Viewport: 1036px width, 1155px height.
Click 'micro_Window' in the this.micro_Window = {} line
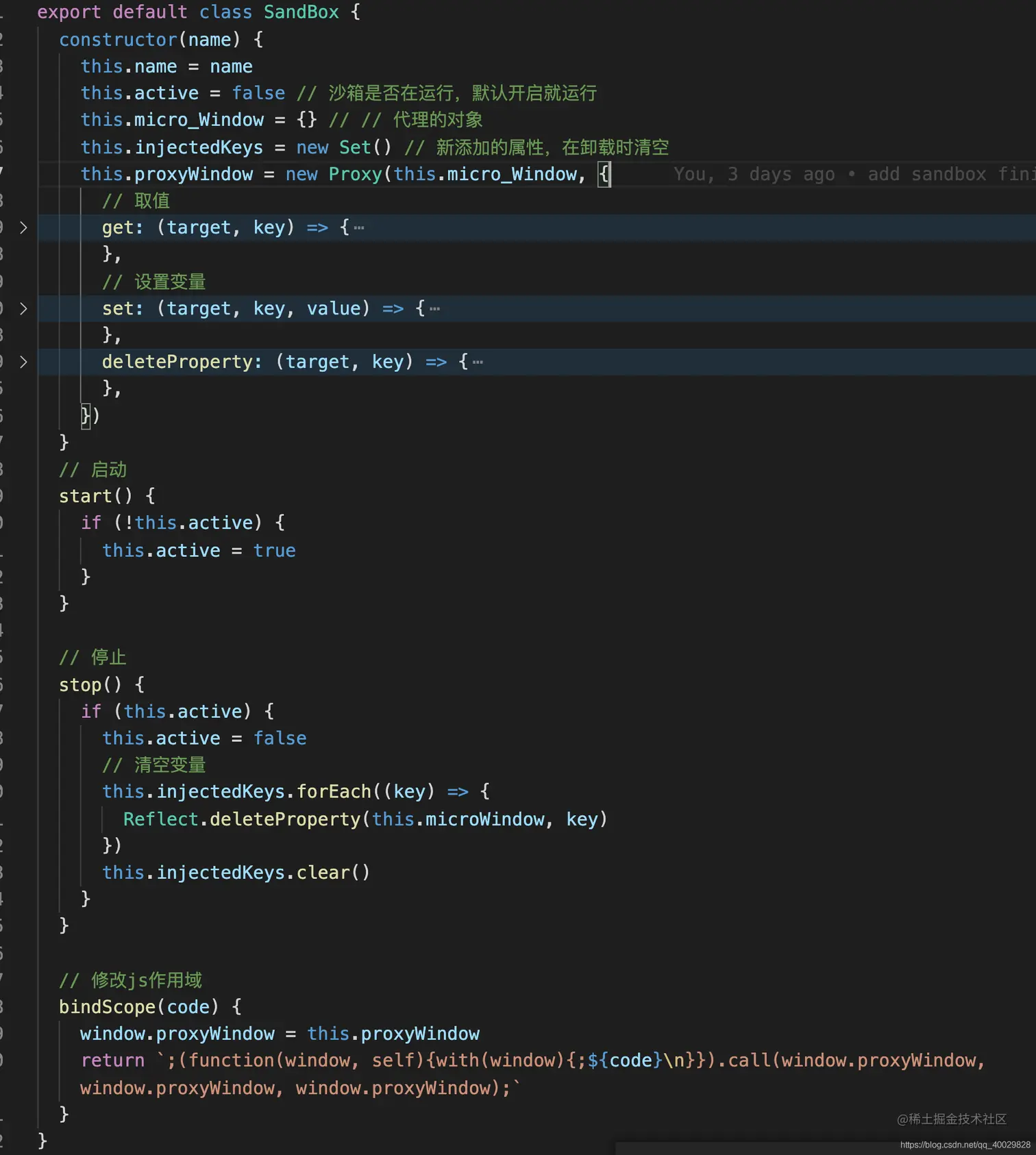(x=199, y=120)
